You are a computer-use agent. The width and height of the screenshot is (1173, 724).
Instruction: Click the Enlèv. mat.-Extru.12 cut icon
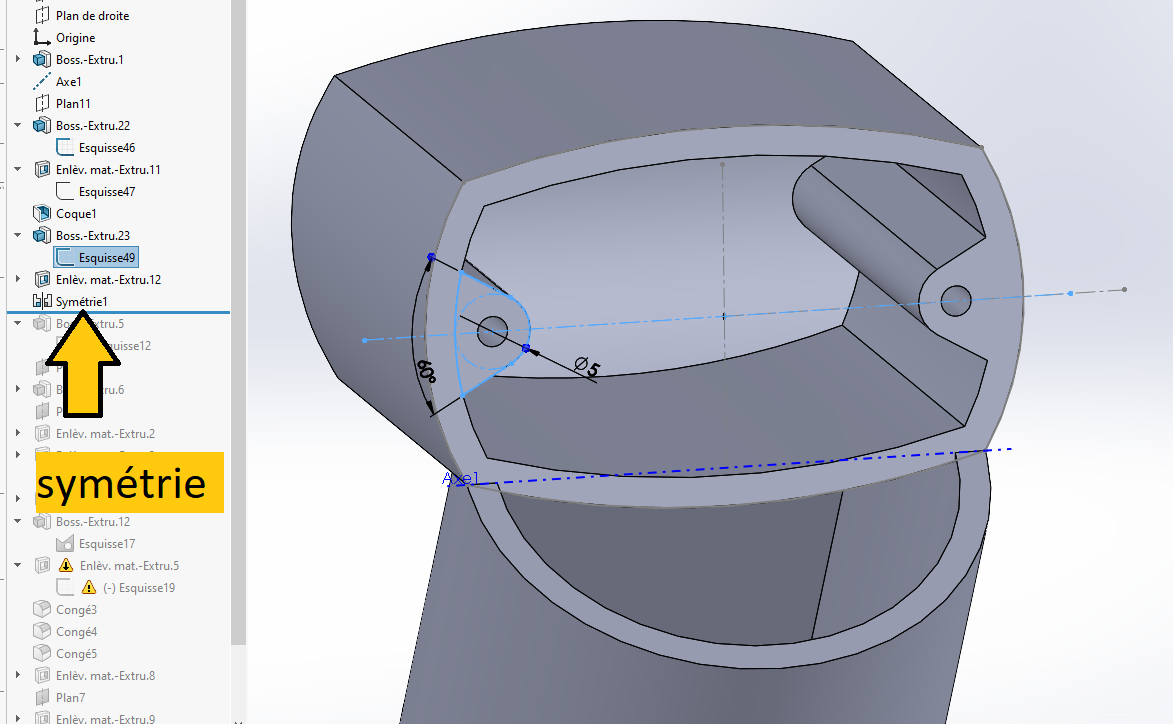(43, 279)
